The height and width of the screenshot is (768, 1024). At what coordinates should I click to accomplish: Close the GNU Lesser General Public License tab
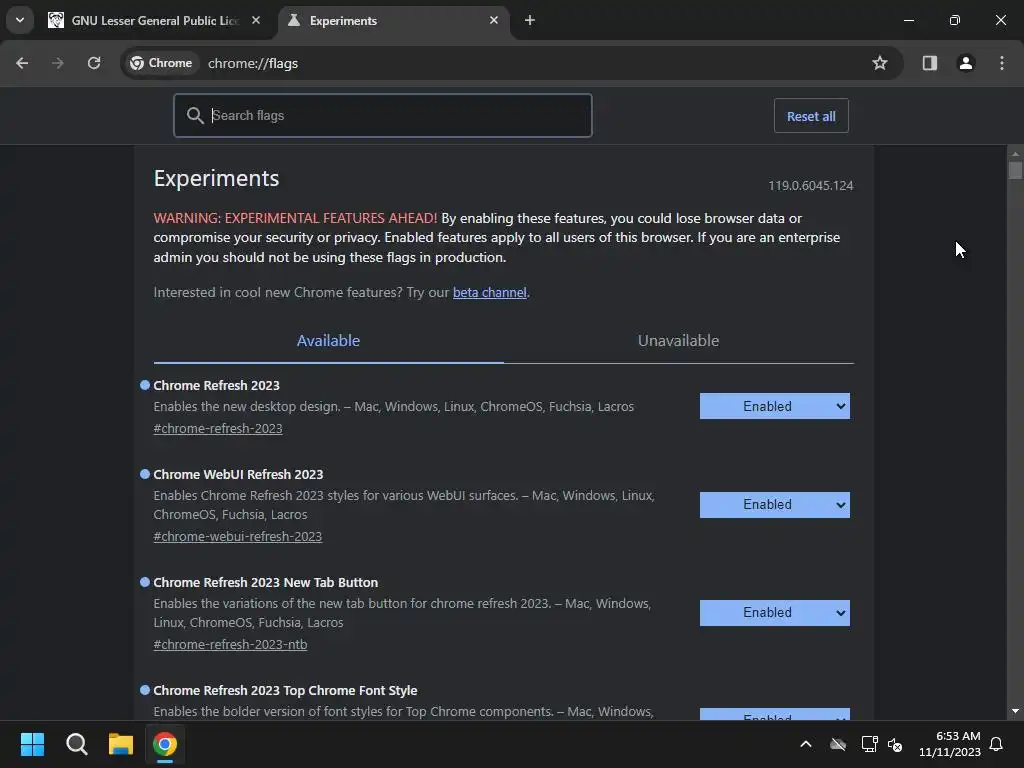(256, 20)
